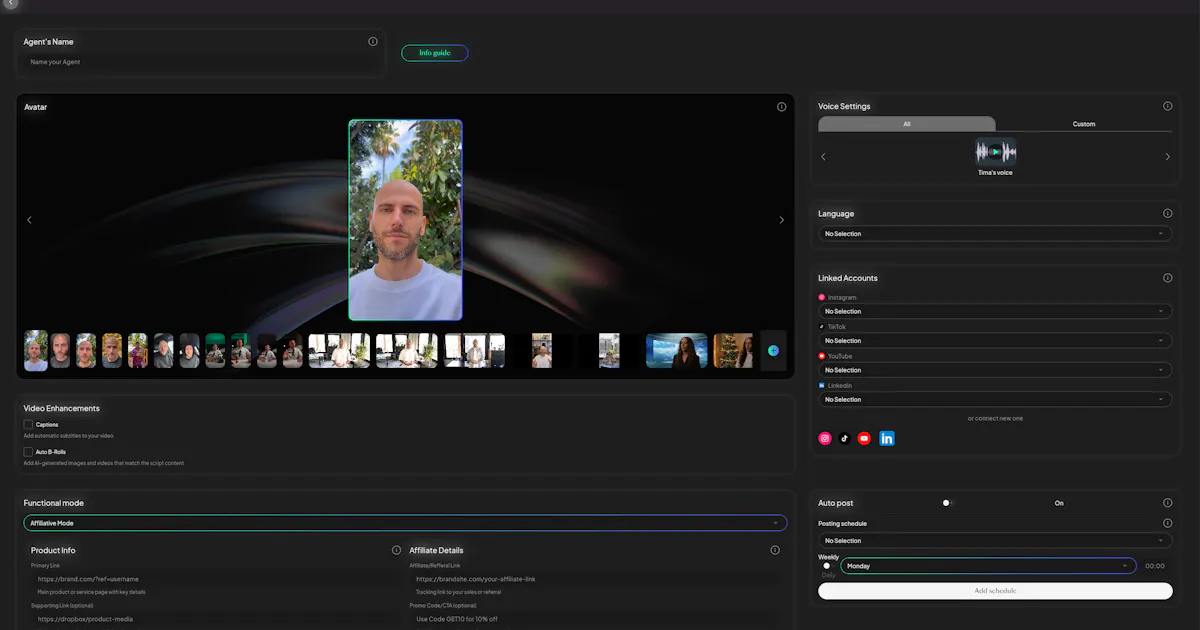The height and width of the screenshot is (630, 1200).
Task: Go to next voice with right chevron
Action: [1167, 157]
